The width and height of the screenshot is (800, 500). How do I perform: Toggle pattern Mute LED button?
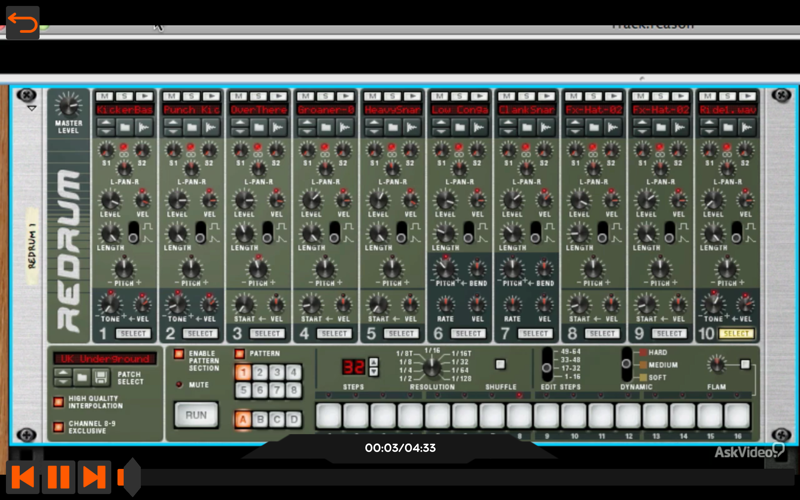(179, 385)
